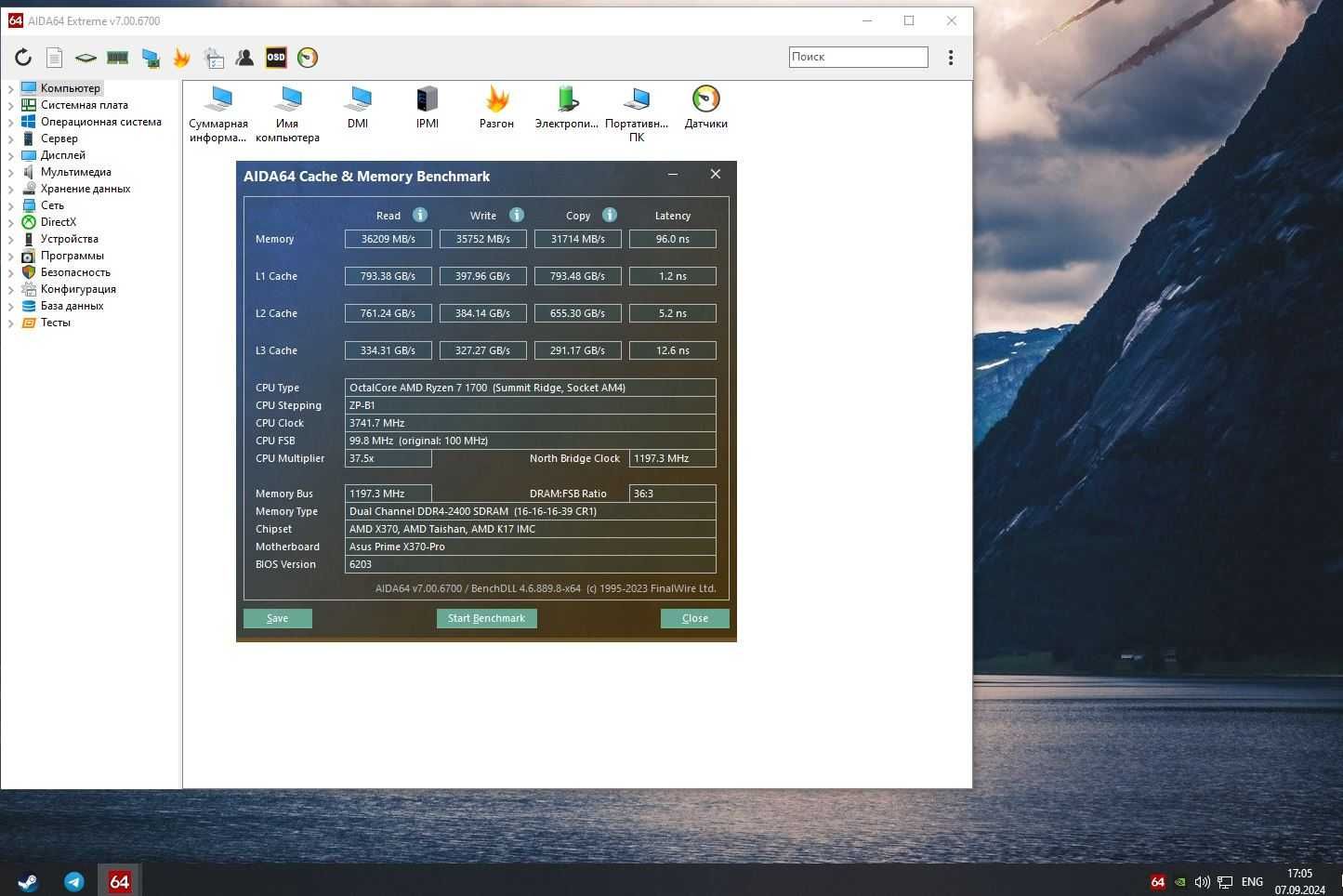This screenshot has height=896, width=1343.
Task: Click the L3 Cache Copy value 291.17 GB/s
Action: click(x=578, y=350)
